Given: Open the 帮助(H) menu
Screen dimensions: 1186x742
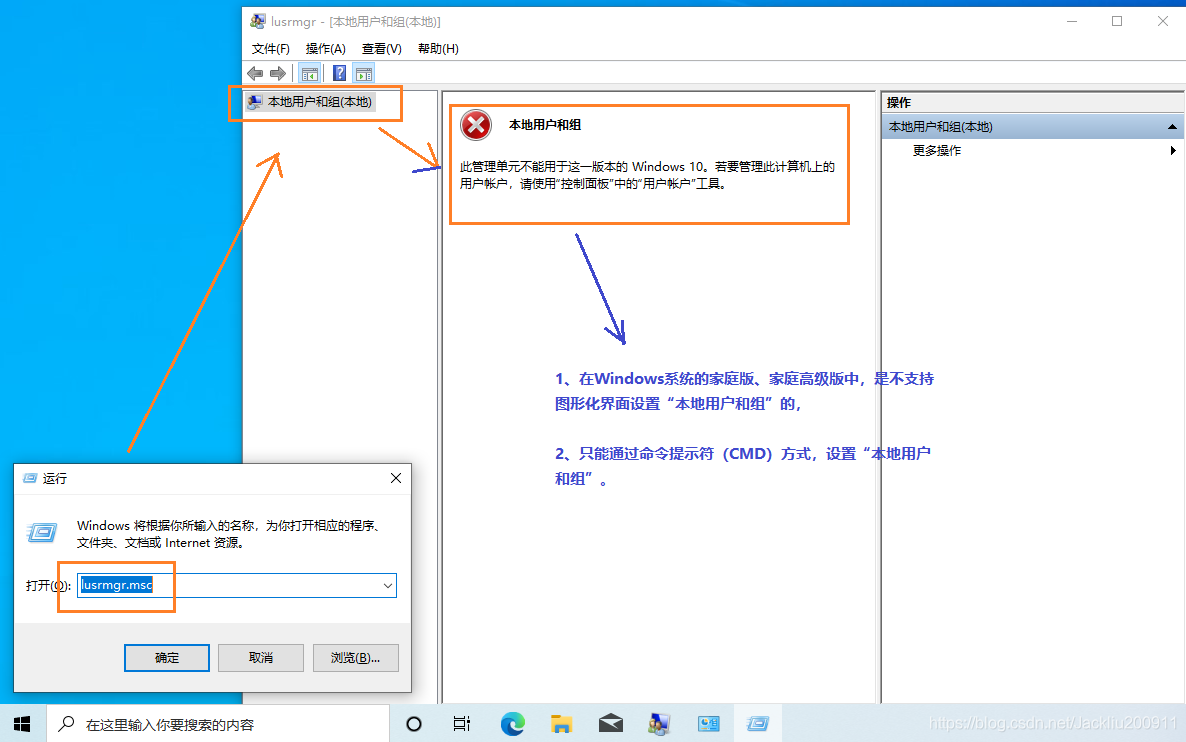Looking at the screenshot, I should 438,48.
